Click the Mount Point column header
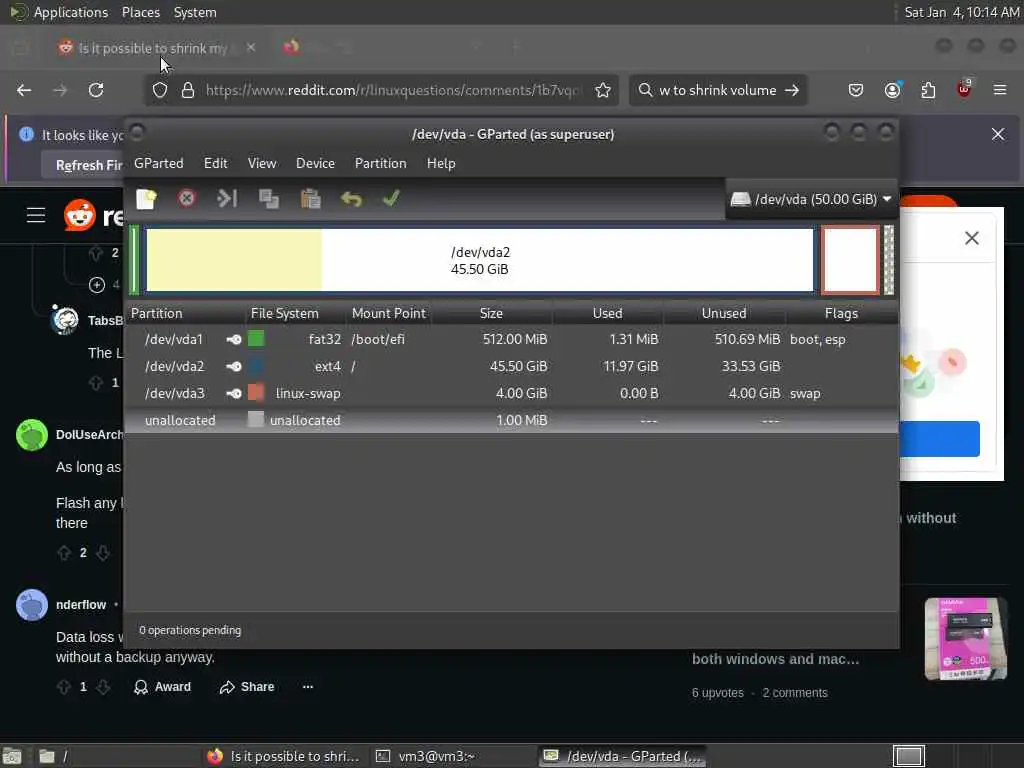Image resolution: width=1024 pixels, height=768 pixels. click(389, 313)
